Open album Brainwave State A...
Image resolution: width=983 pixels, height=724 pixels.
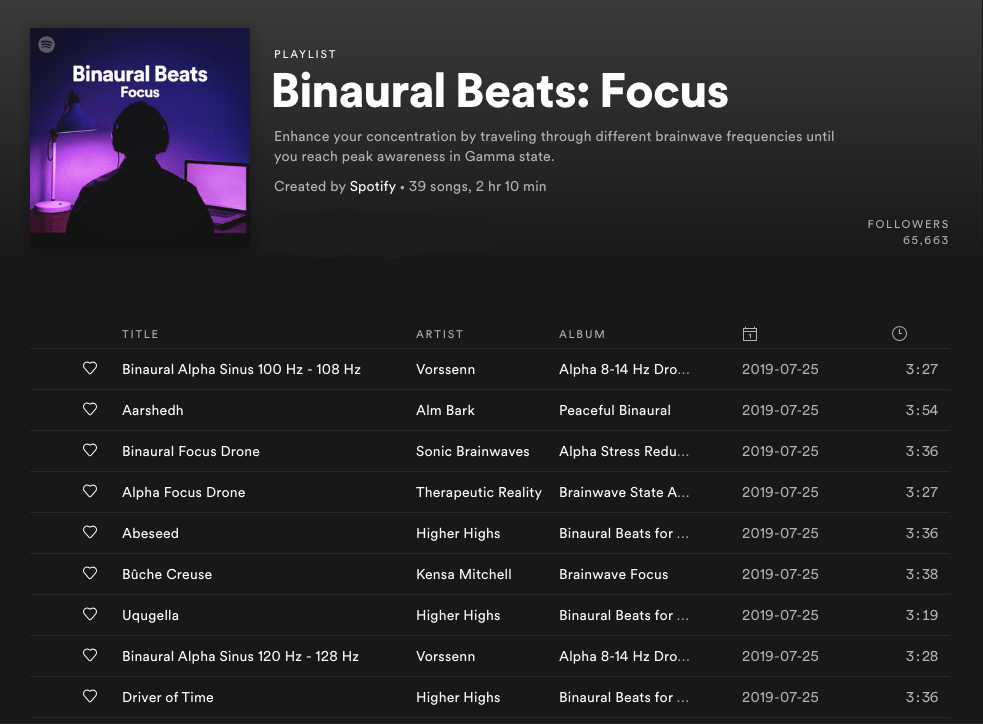tap(624, 492)
